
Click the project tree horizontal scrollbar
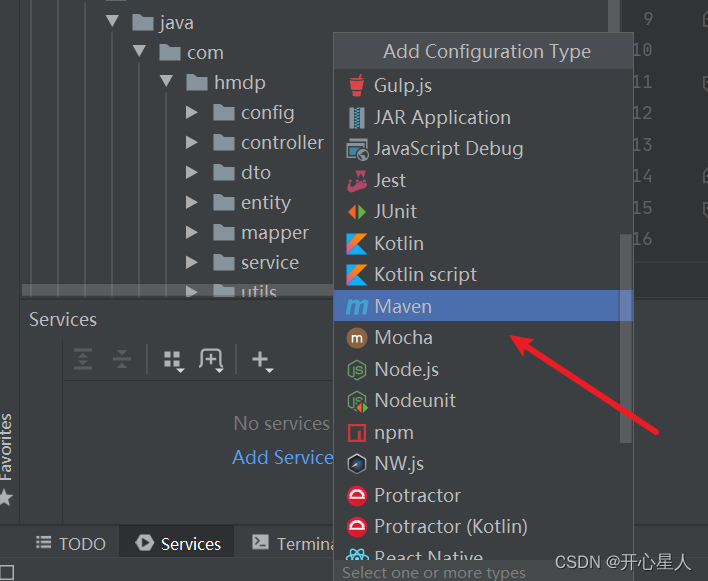pos(177,290)
